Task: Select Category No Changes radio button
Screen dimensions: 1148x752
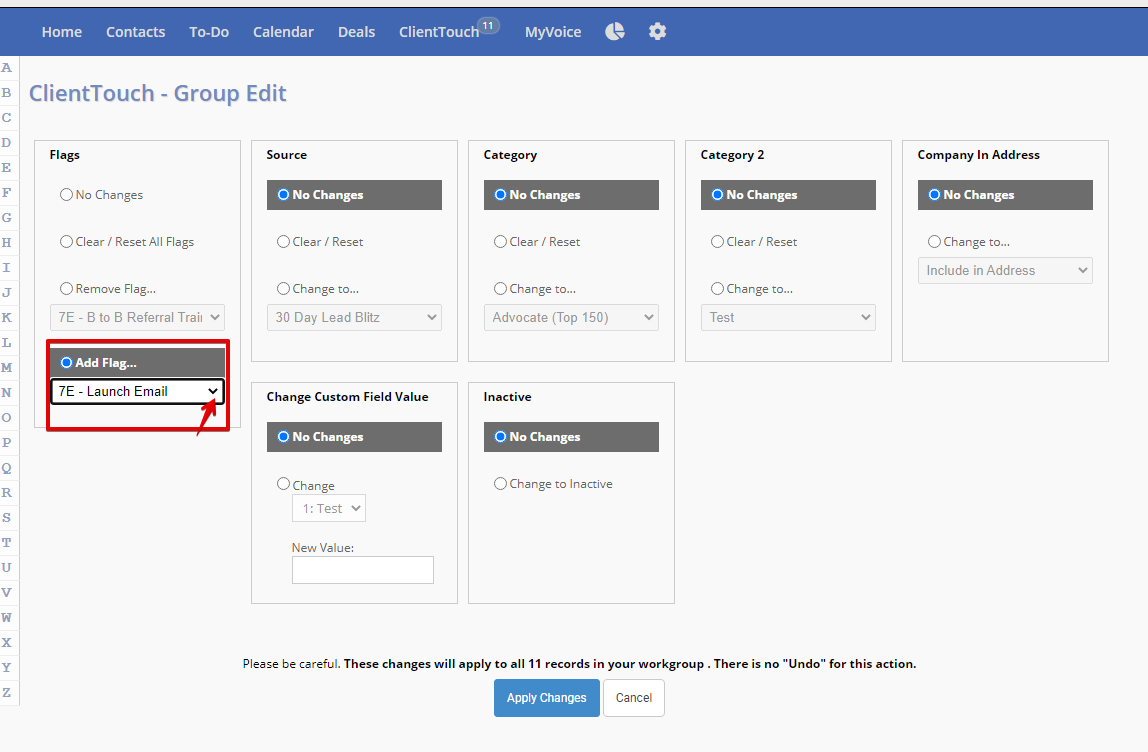Action: point(500,195)
